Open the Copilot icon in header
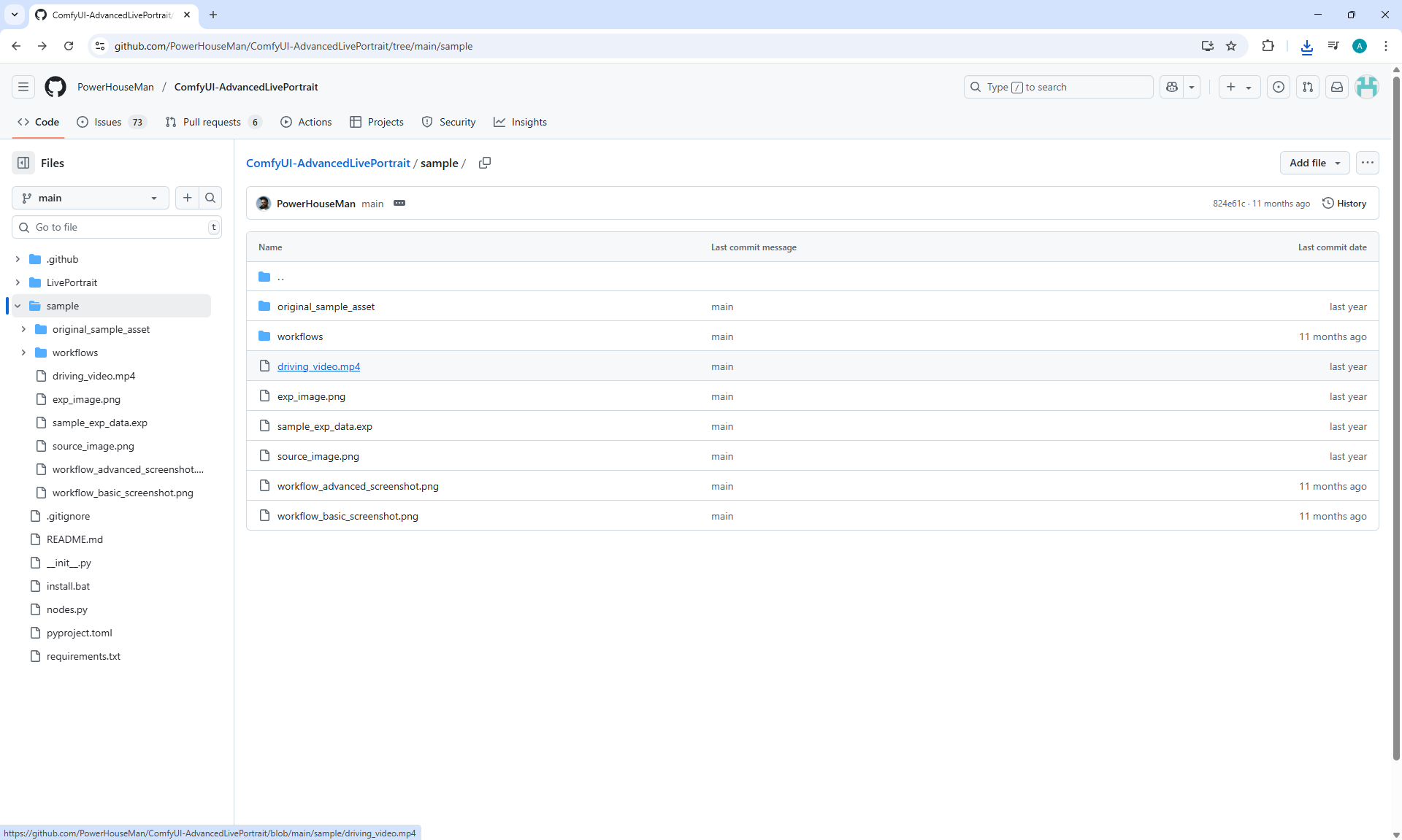The width and height of the screenshot is (1402, 840). [1172, 87]
